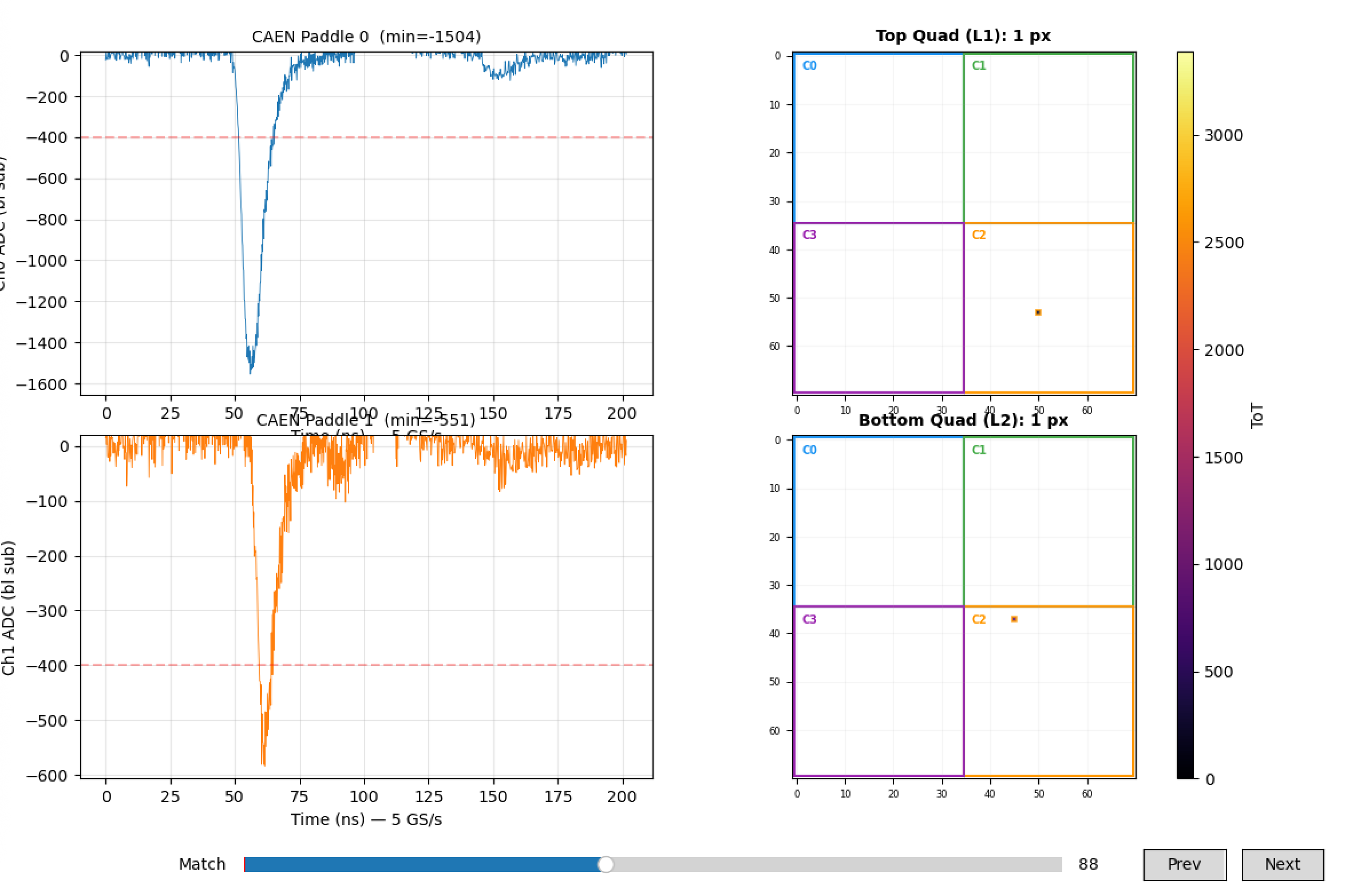Click the C1 label in Top Quad
Screen dimensions: 1353x896
tap(979, 66)
